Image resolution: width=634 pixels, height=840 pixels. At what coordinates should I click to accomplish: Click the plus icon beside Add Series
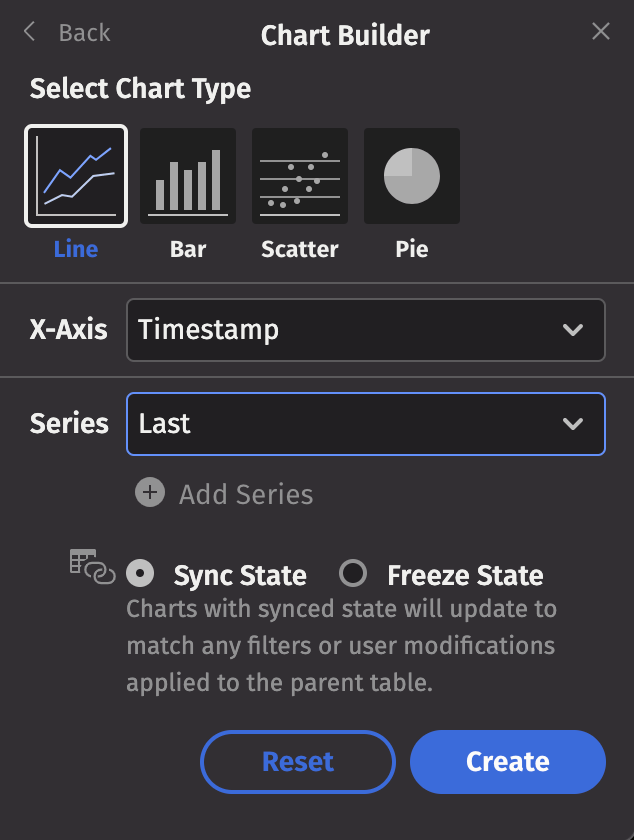150,493
